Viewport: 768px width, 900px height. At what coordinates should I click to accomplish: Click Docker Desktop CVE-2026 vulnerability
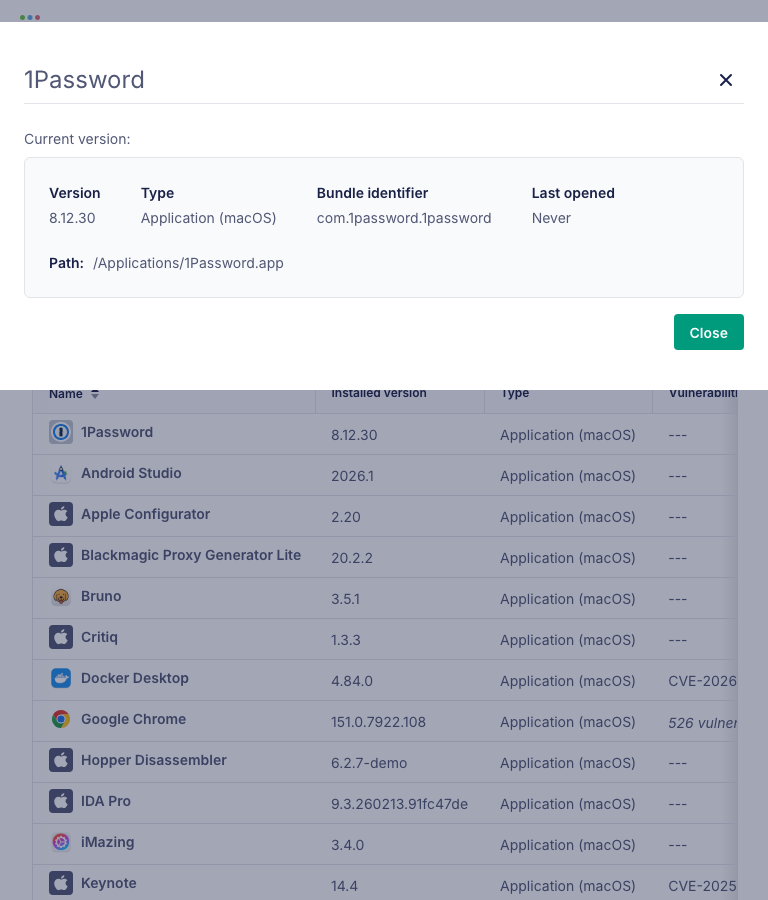pyautogui.click(x=703, y=681)
